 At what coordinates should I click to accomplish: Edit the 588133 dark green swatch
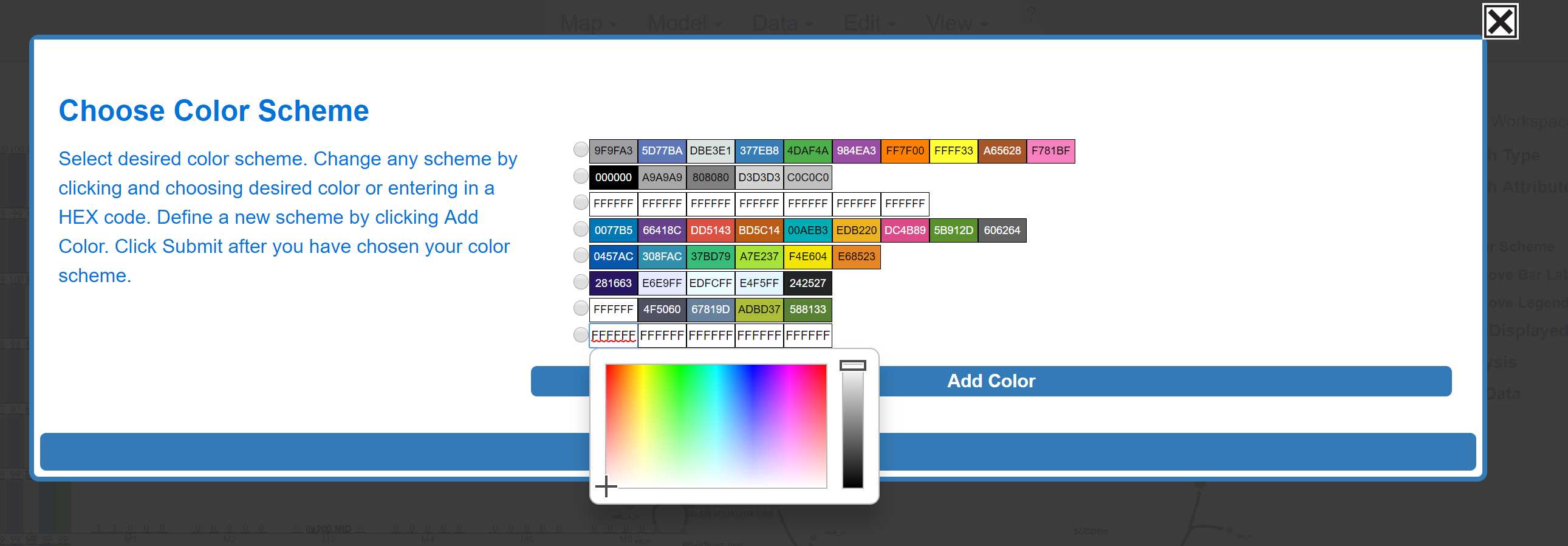808,309
